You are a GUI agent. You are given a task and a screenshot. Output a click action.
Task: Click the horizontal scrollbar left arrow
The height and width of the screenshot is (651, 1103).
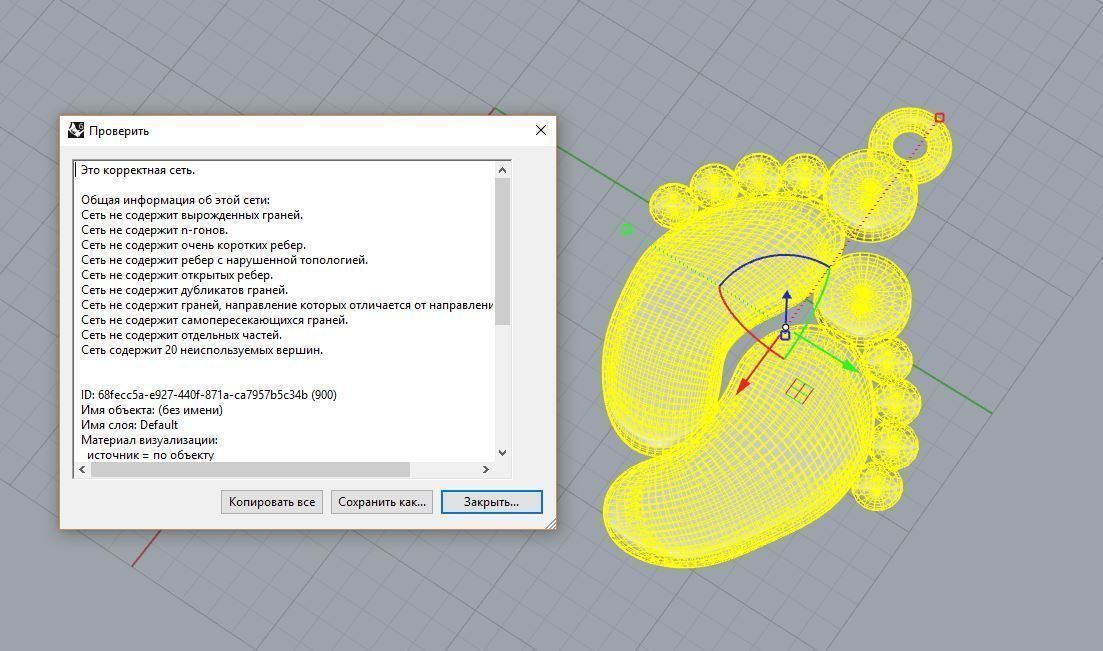(x=82, y=469)
